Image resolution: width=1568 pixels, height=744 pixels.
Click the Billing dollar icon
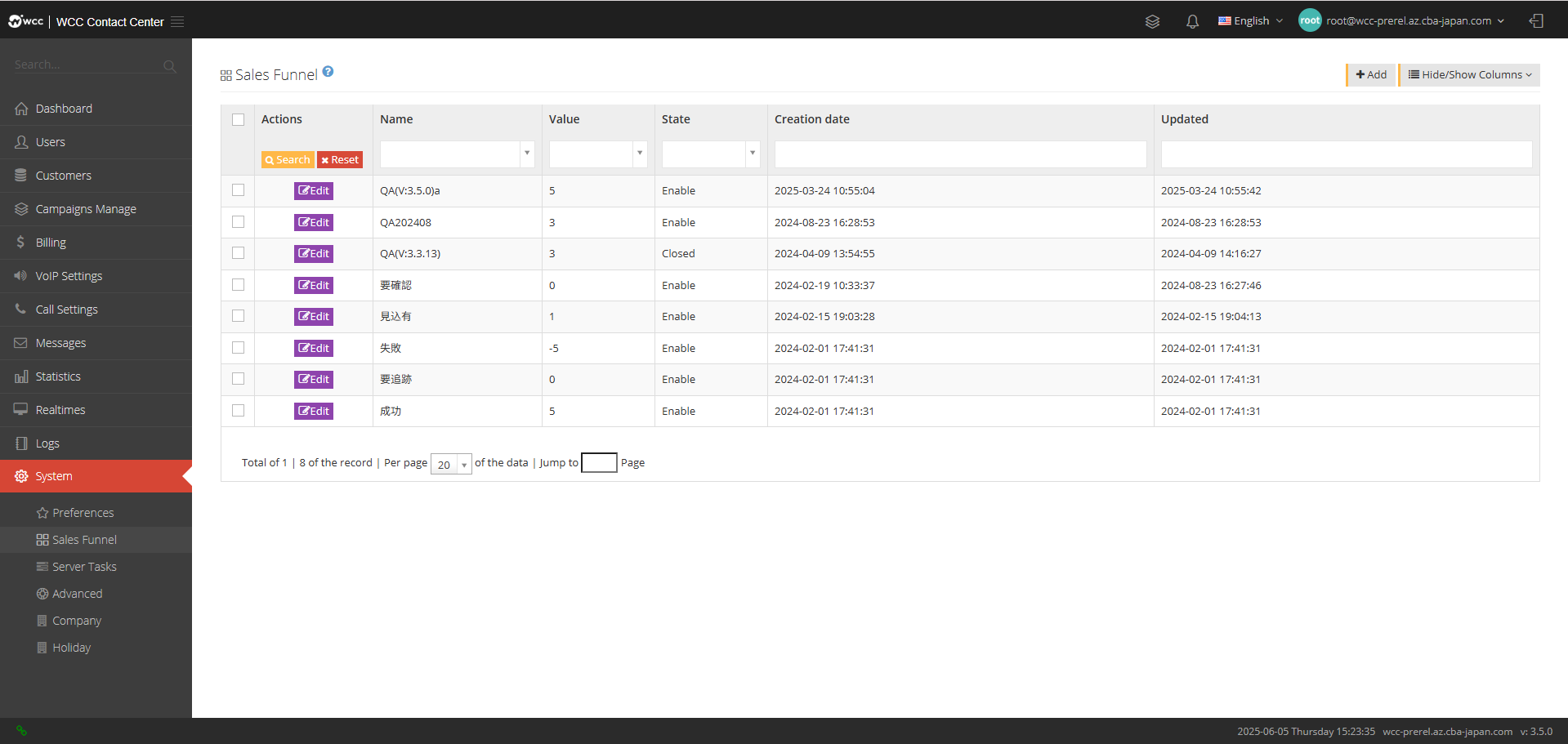21,243
